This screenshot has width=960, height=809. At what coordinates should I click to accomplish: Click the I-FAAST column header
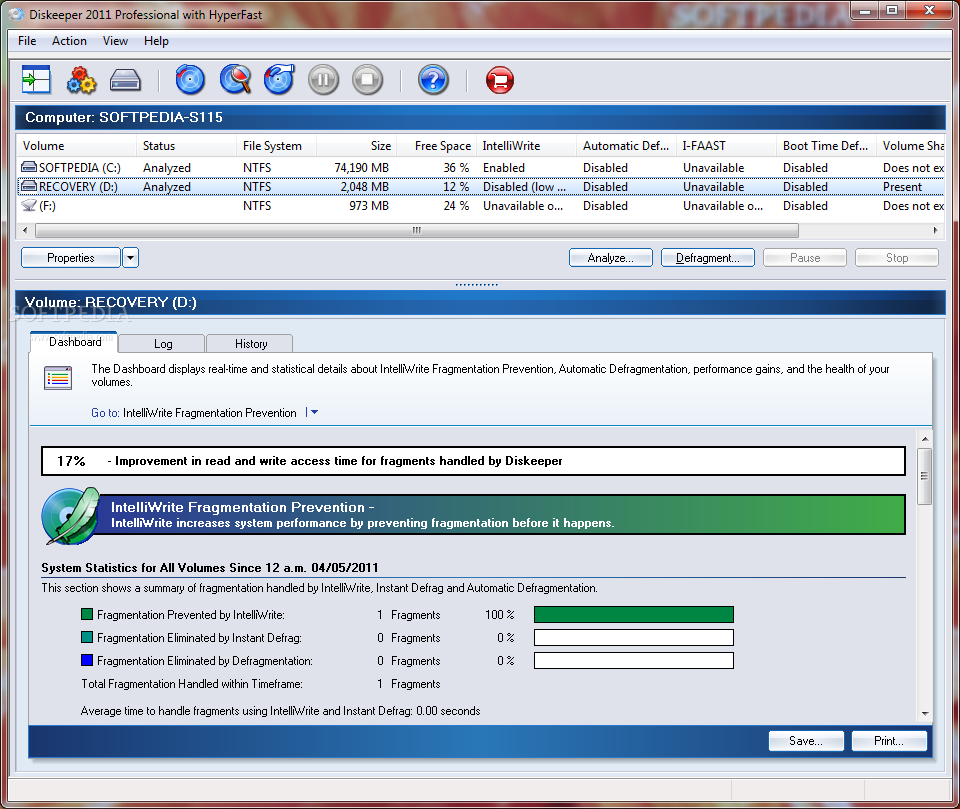[726, 146]
